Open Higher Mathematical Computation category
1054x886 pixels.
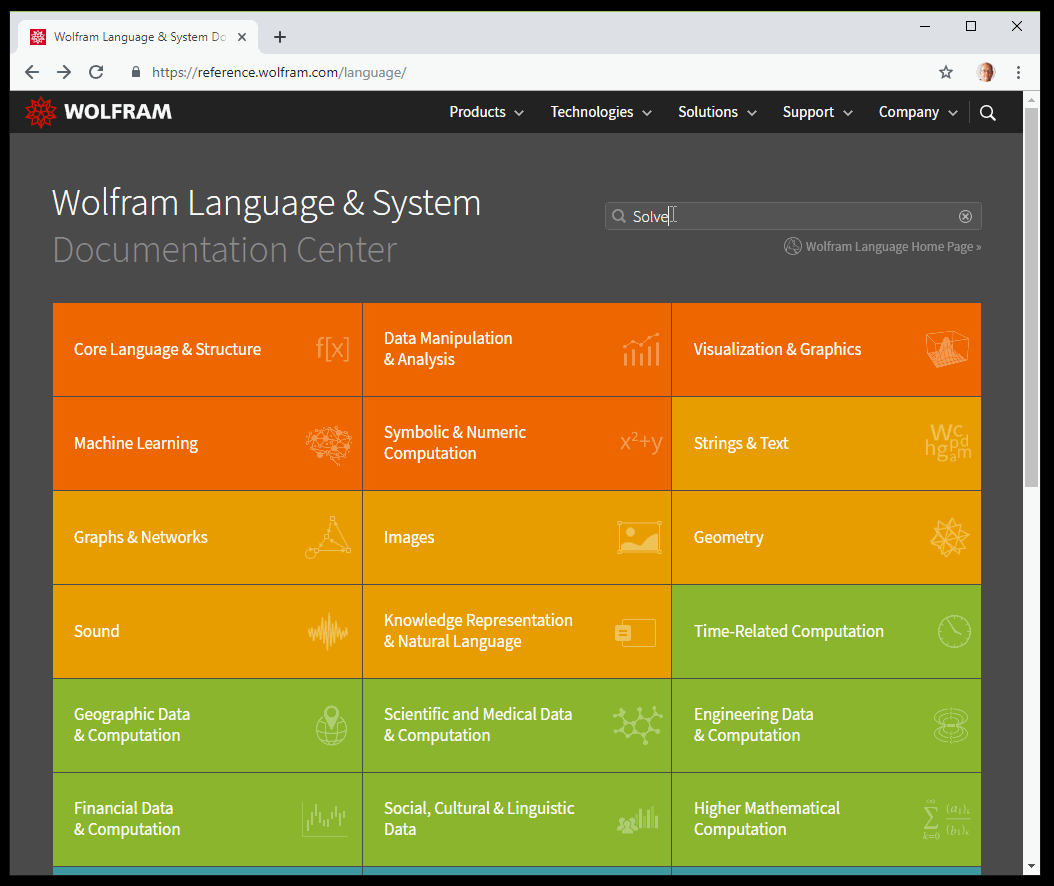tap(826, 819)
